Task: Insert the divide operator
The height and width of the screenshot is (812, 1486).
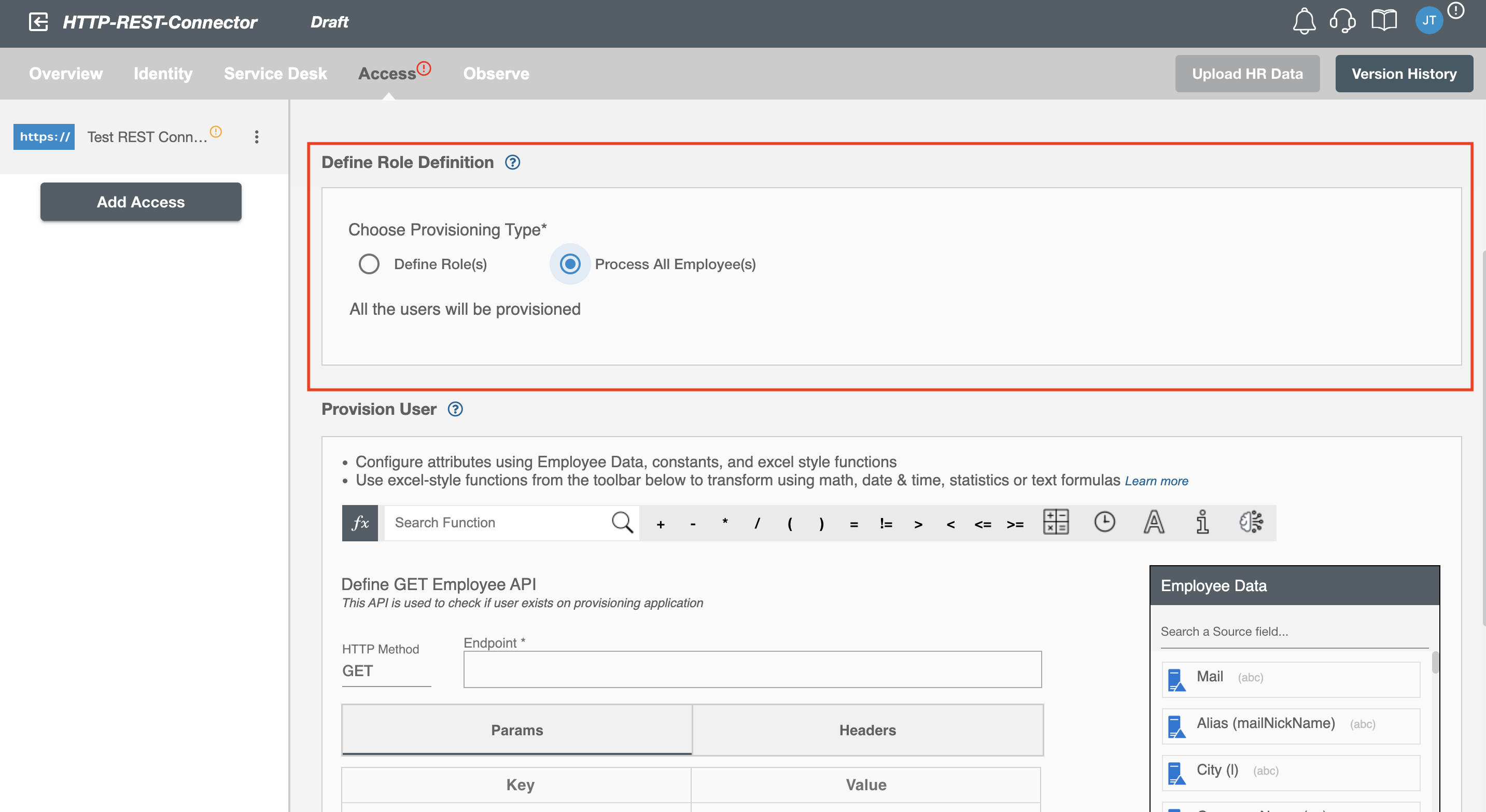Action: (758, 523)
